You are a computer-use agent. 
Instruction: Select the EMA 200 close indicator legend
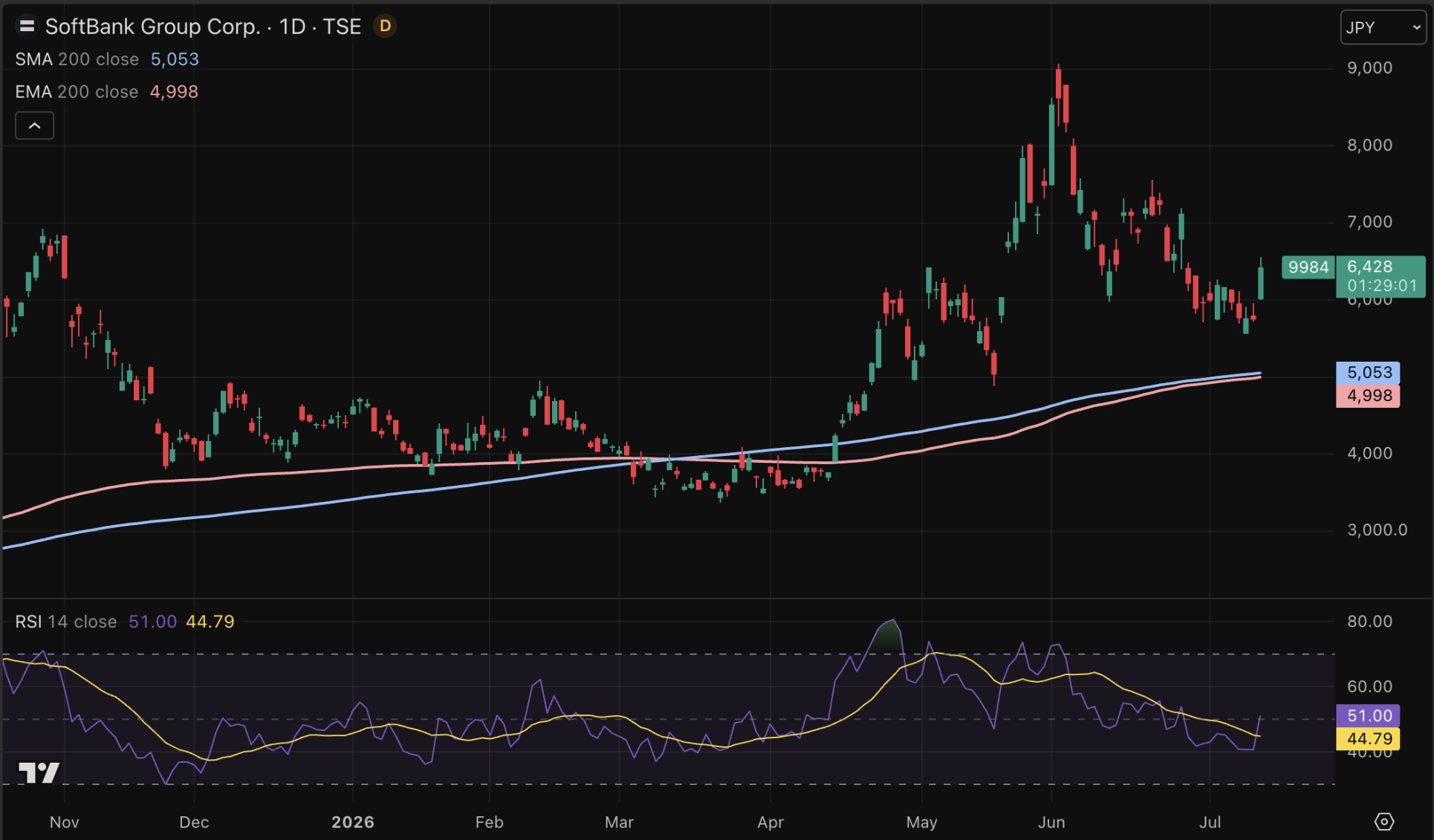pyautogui.click(x=77, y=92)
